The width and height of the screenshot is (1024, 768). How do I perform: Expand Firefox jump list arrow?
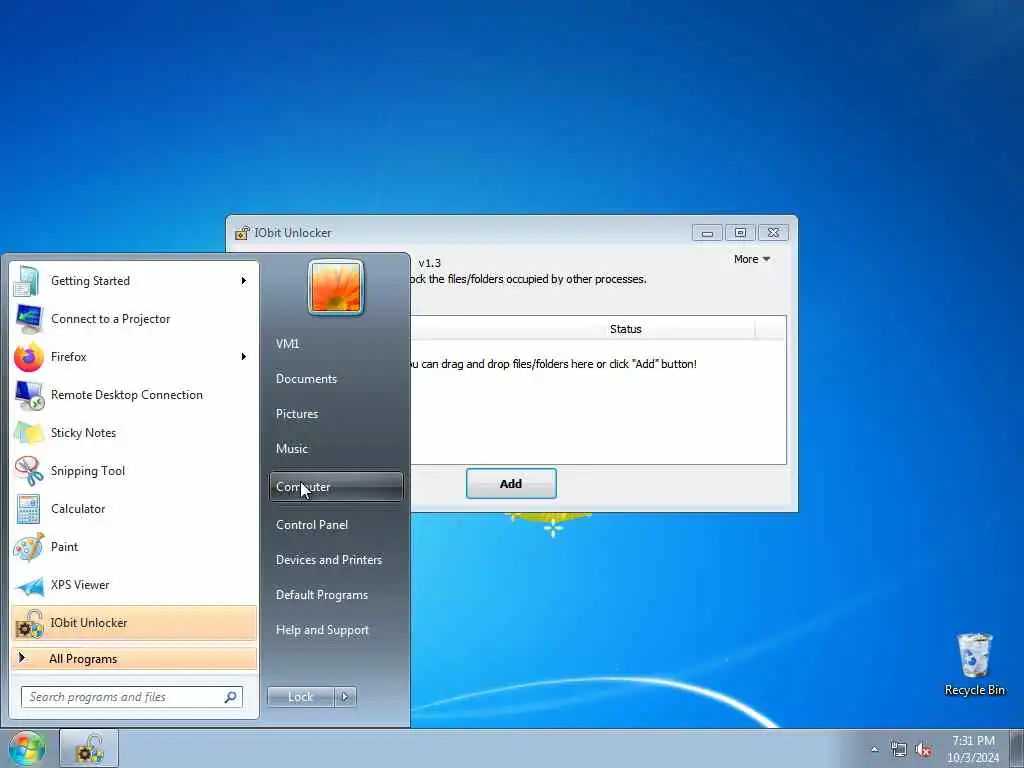244,357
